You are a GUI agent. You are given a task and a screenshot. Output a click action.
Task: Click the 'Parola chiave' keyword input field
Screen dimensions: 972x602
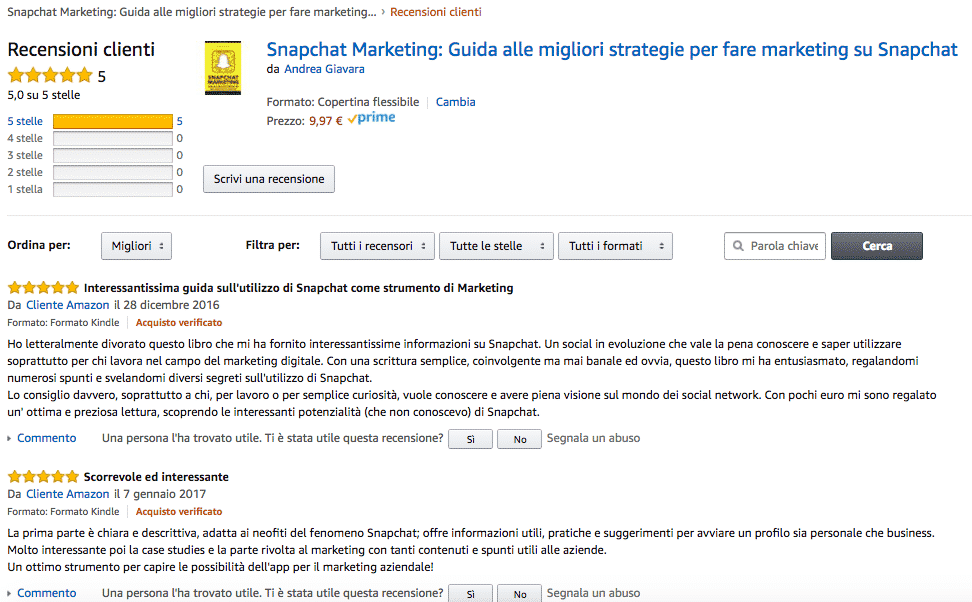784,246
